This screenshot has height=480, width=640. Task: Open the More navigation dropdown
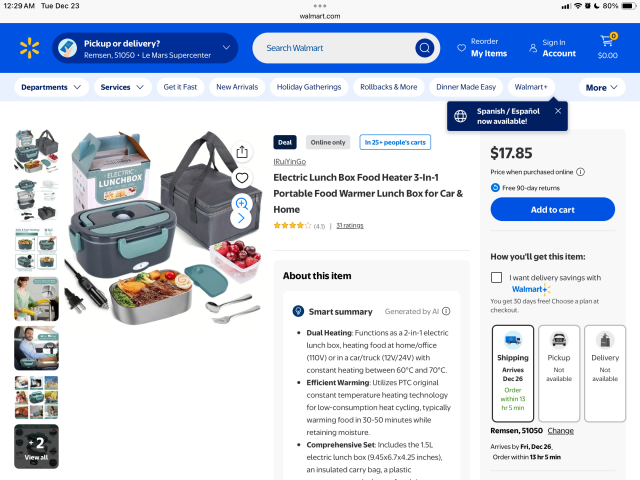pos(602,88)
